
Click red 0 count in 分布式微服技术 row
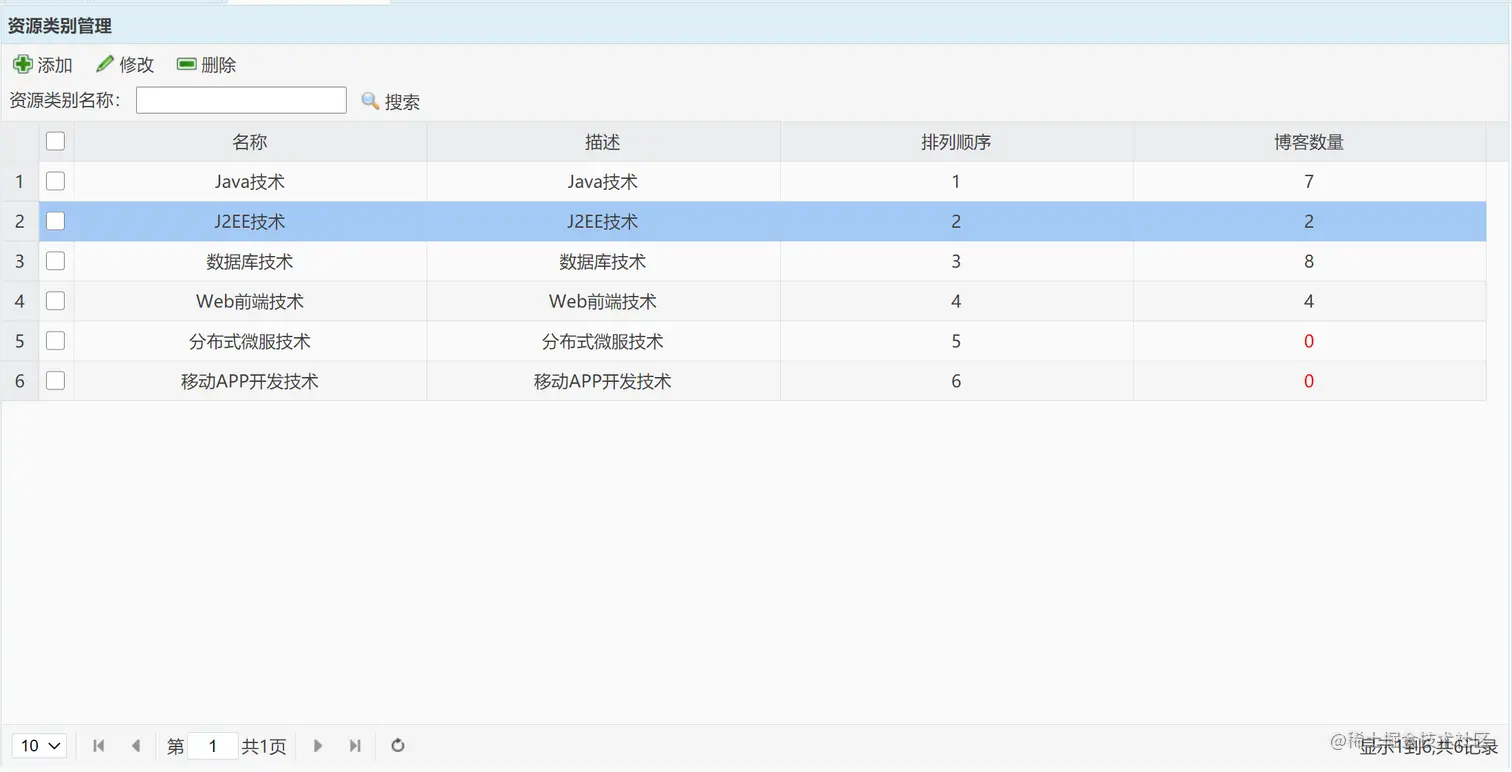point(1309,342)
